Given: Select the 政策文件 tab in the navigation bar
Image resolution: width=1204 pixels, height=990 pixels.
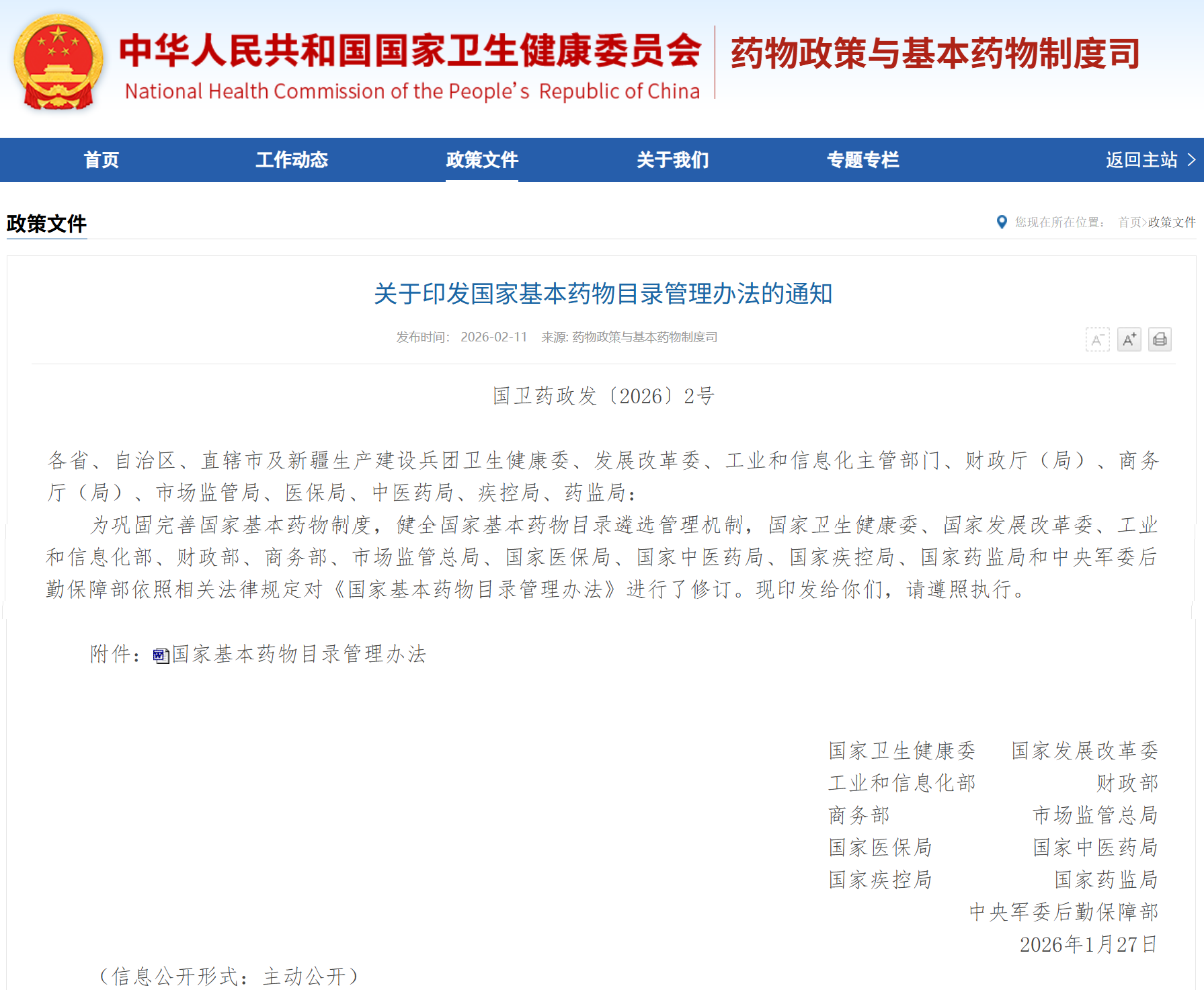Looking at the screenshot, I should point(482,160).
